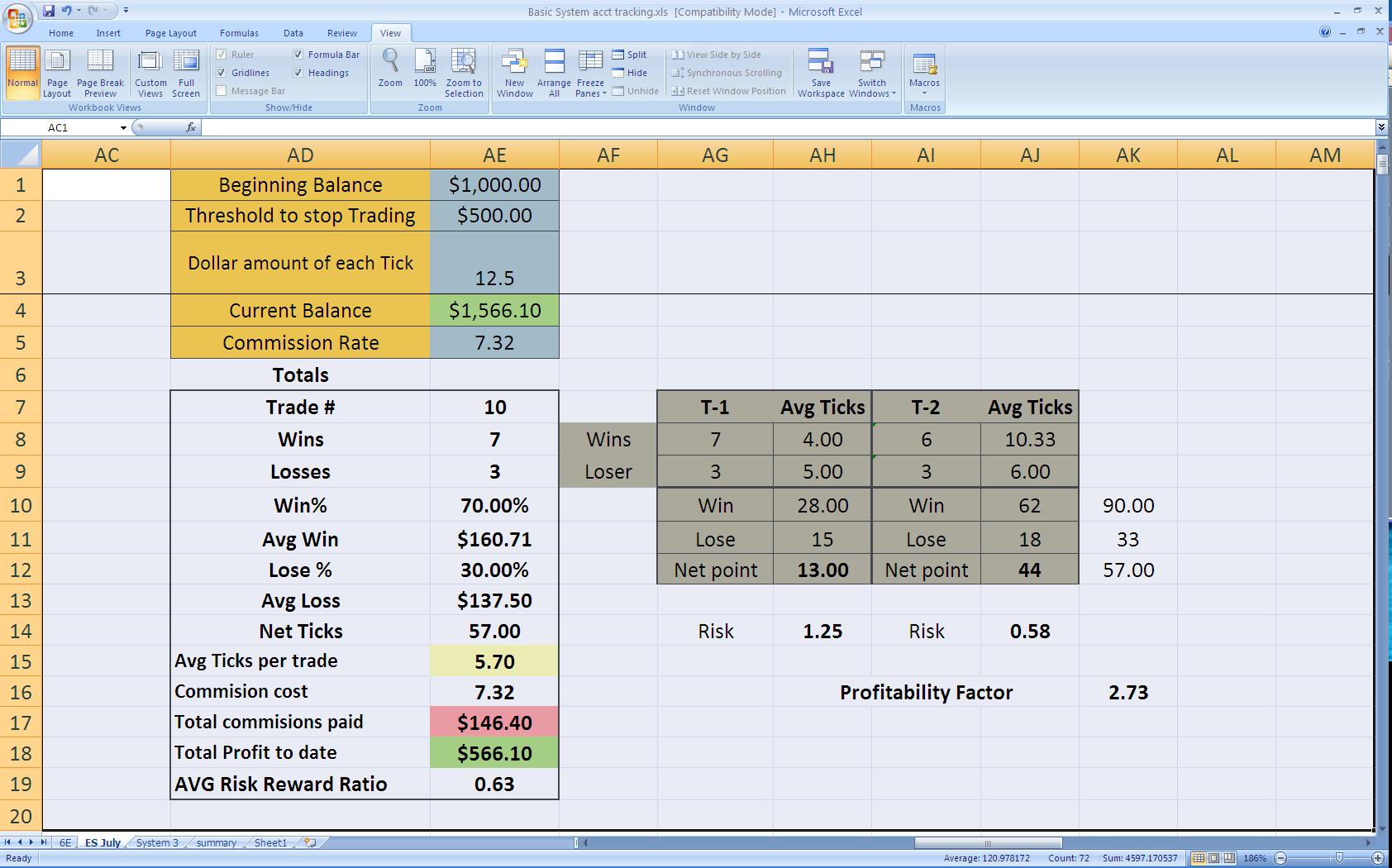
Task: Open the Zoom dialog
Action: (x=390, y=68)
